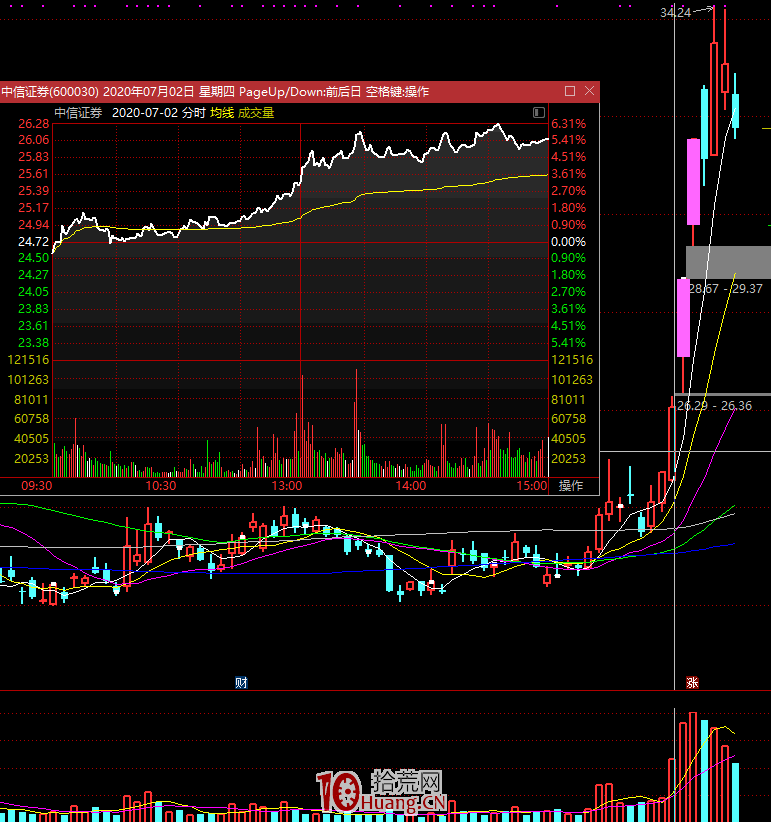
Task: Click the 13:00 time label on the axis
Action: 287,486
